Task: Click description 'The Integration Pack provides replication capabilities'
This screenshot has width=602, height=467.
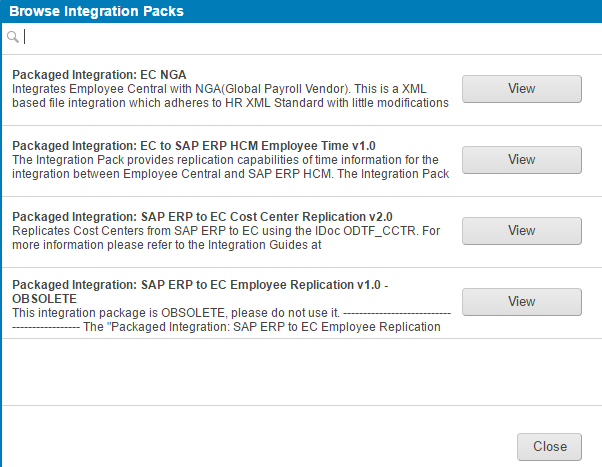Action: click(230, 167)
